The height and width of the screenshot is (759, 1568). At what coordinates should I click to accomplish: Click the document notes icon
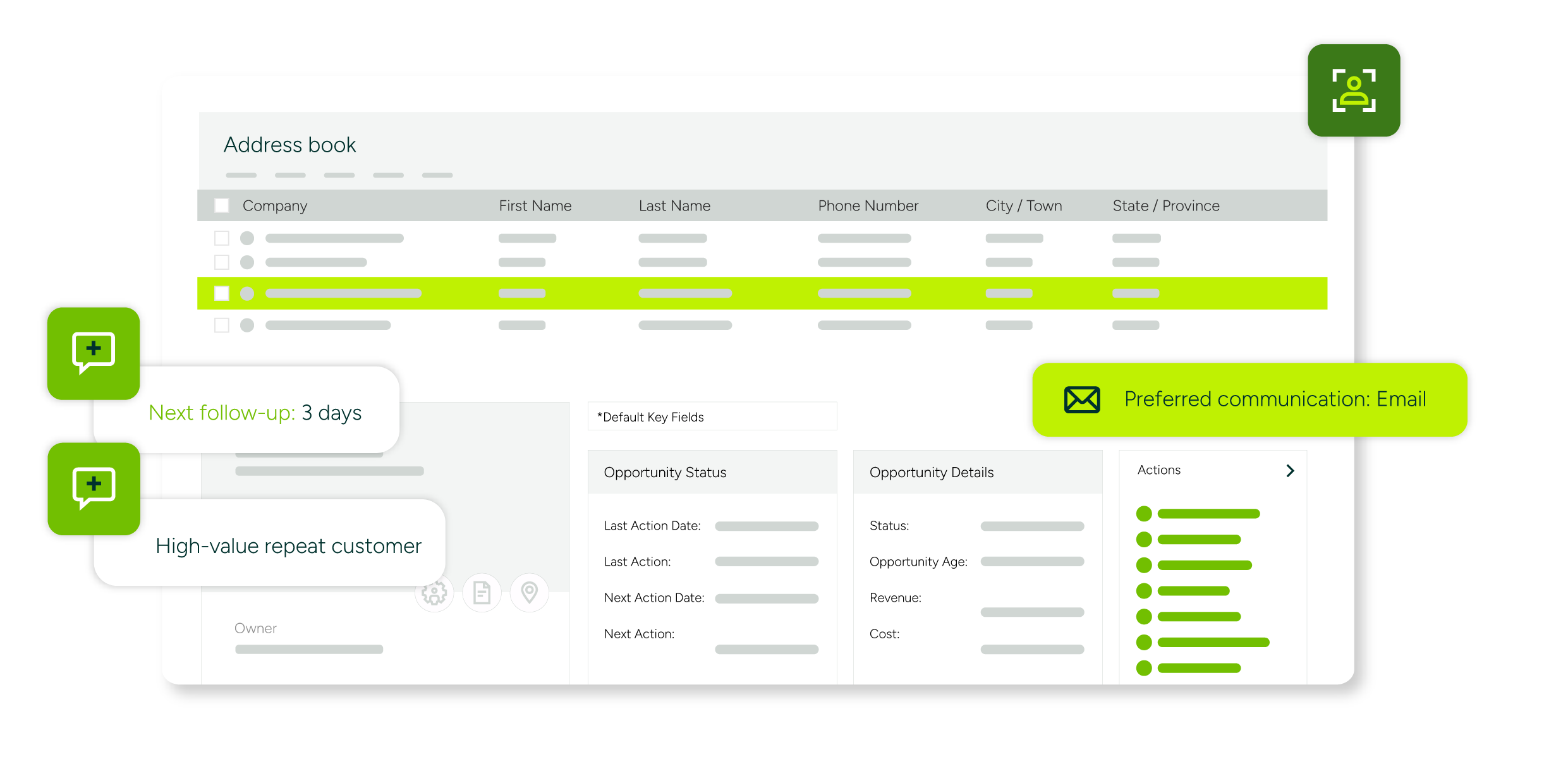(482, 593)
